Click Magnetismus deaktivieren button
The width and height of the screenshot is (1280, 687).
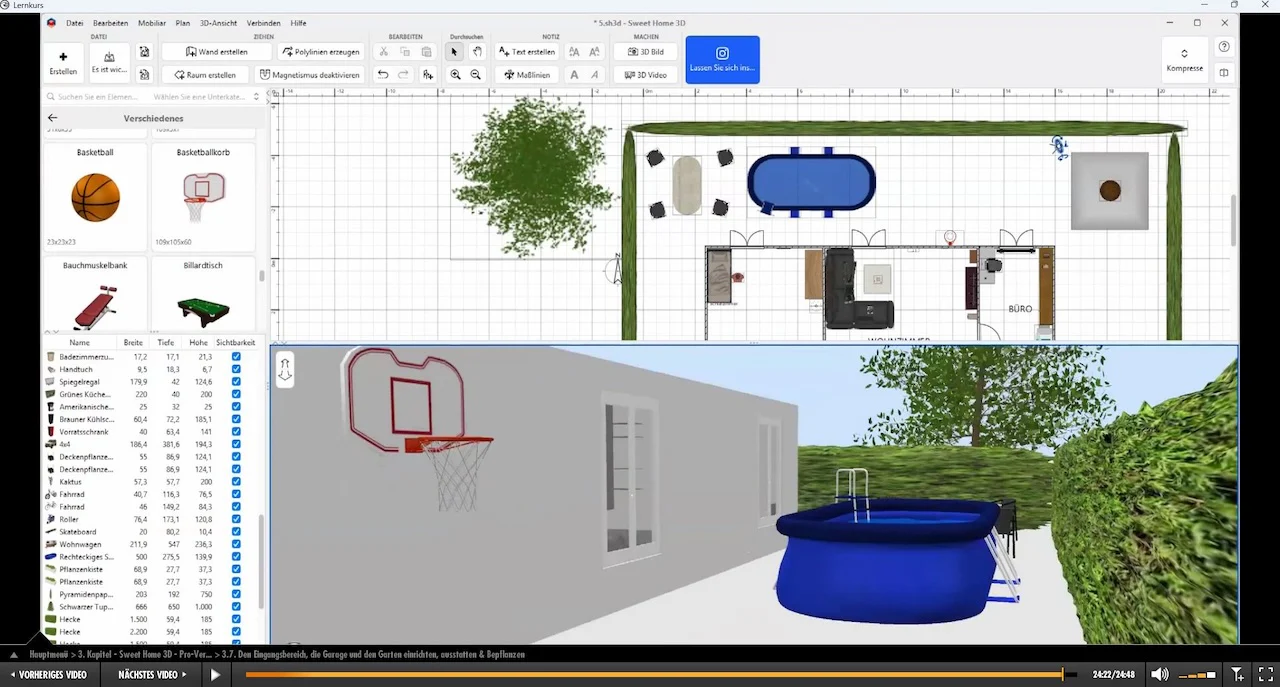click(x=309, y=75)
